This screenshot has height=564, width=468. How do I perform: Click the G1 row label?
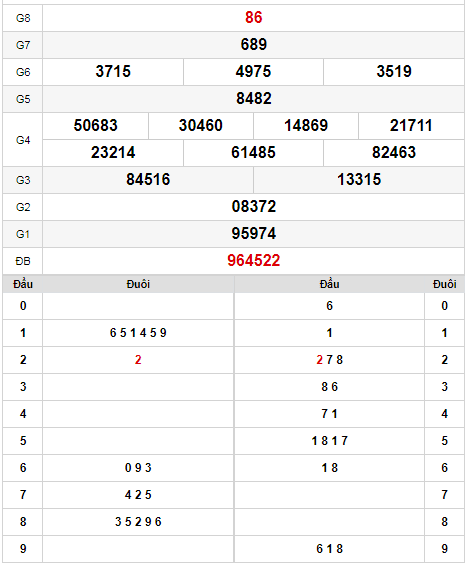coord(23,234)
